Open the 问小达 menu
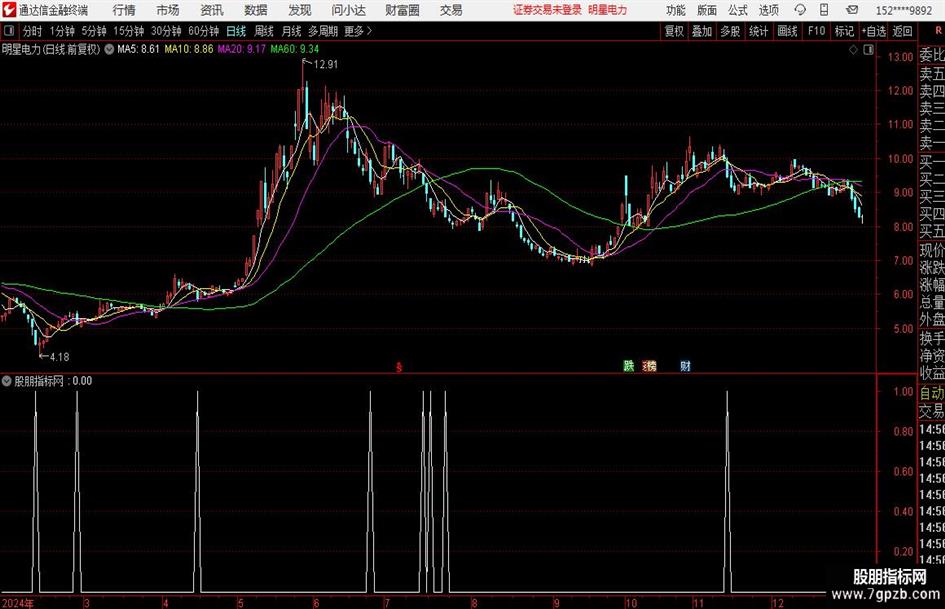This screenshot has width=945, height=609. coord(348,10)
